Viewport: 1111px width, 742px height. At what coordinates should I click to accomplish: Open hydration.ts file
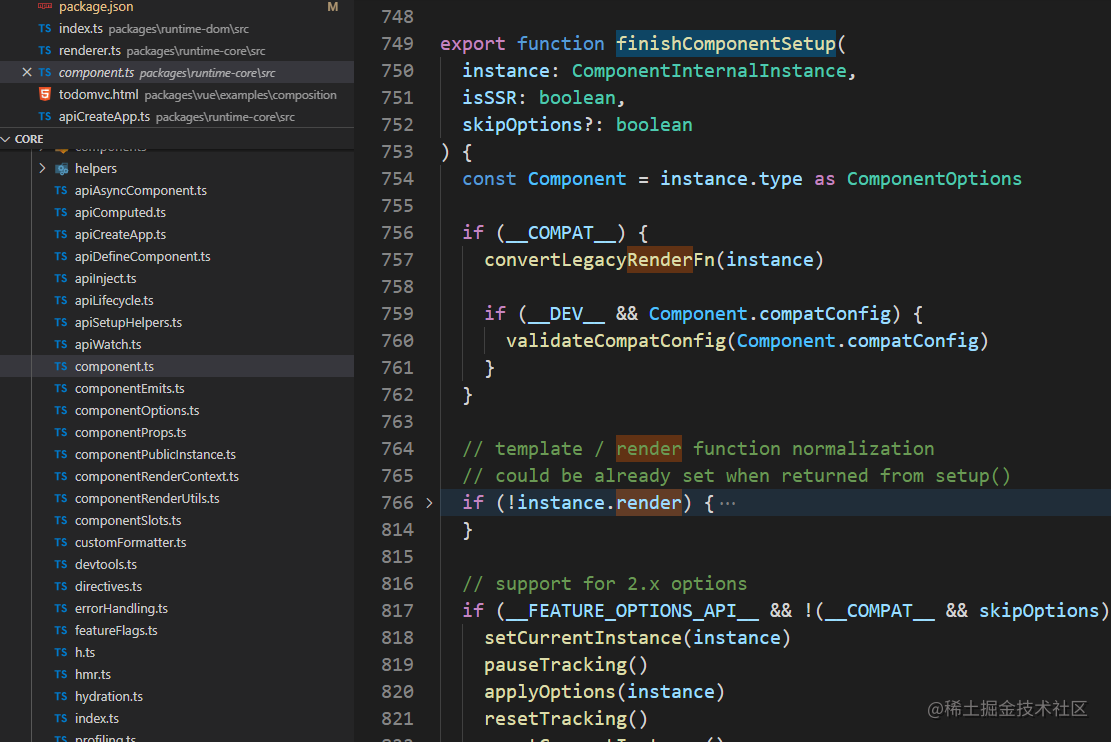coord(109,695)
